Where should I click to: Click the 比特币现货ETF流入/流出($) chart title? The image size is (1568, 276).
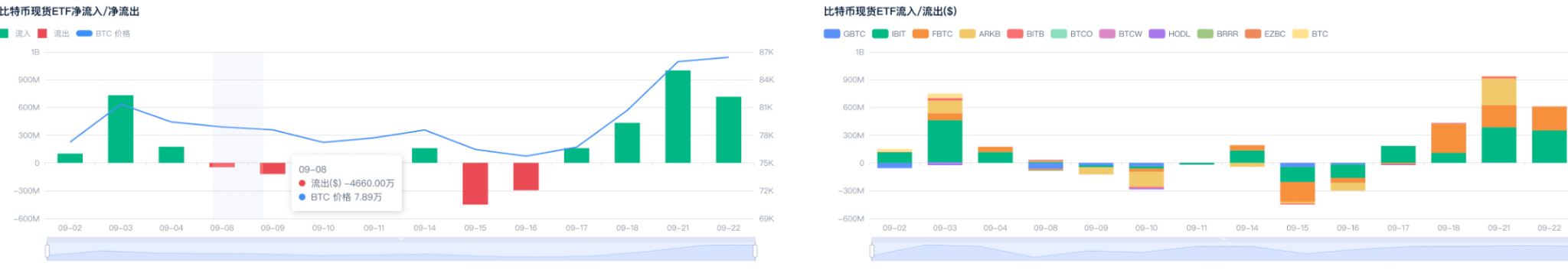tap(890, 11)
